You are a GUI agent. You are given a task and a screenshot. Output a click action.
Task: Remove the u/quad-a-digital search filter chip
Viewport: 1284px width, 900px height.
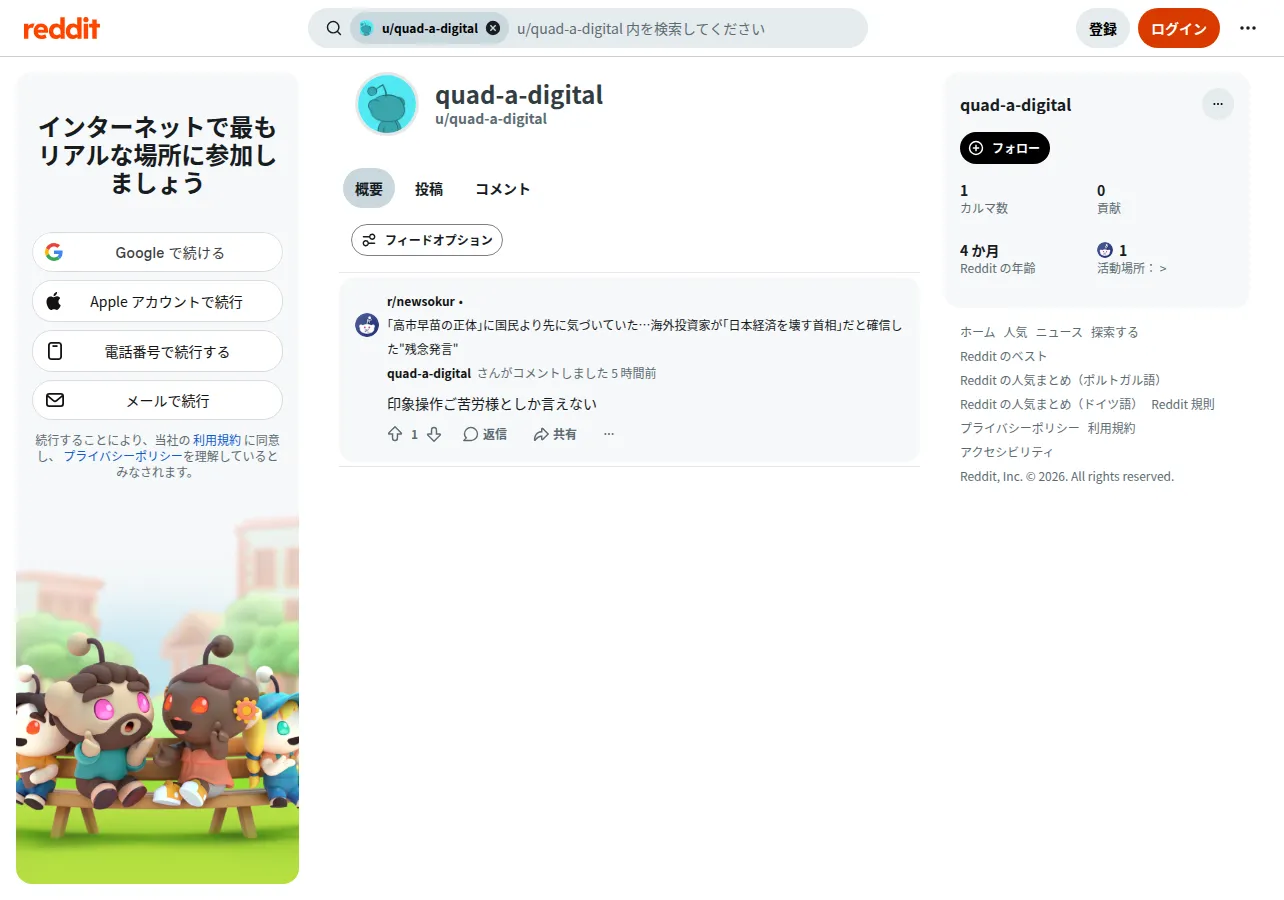493,28
